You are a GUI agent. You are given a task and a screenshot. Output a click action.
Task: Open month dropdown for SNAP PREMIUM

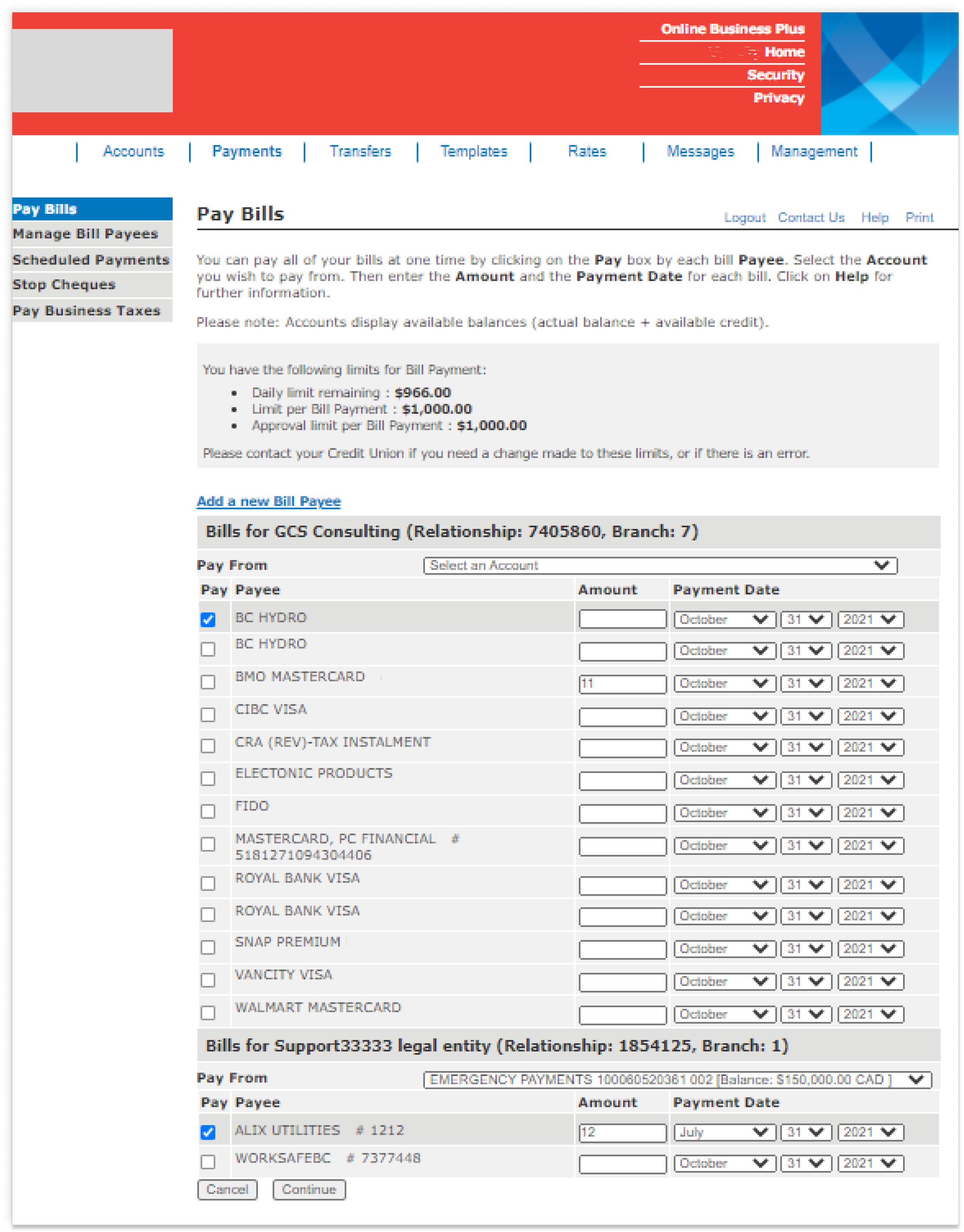coord(725,948)
